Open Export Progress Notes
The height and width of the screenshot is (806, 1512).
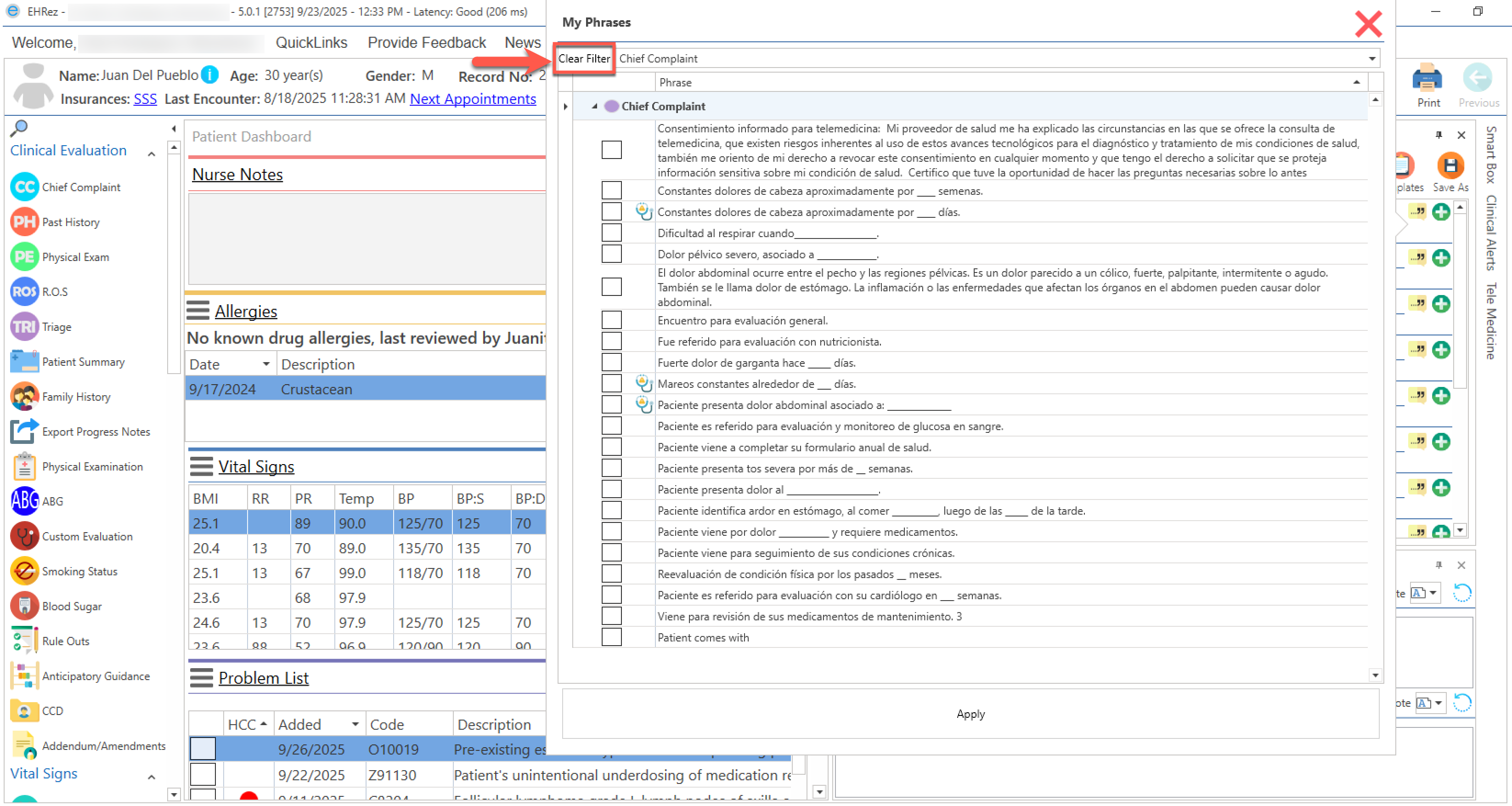pyautogui.click(x=96, y=431)
